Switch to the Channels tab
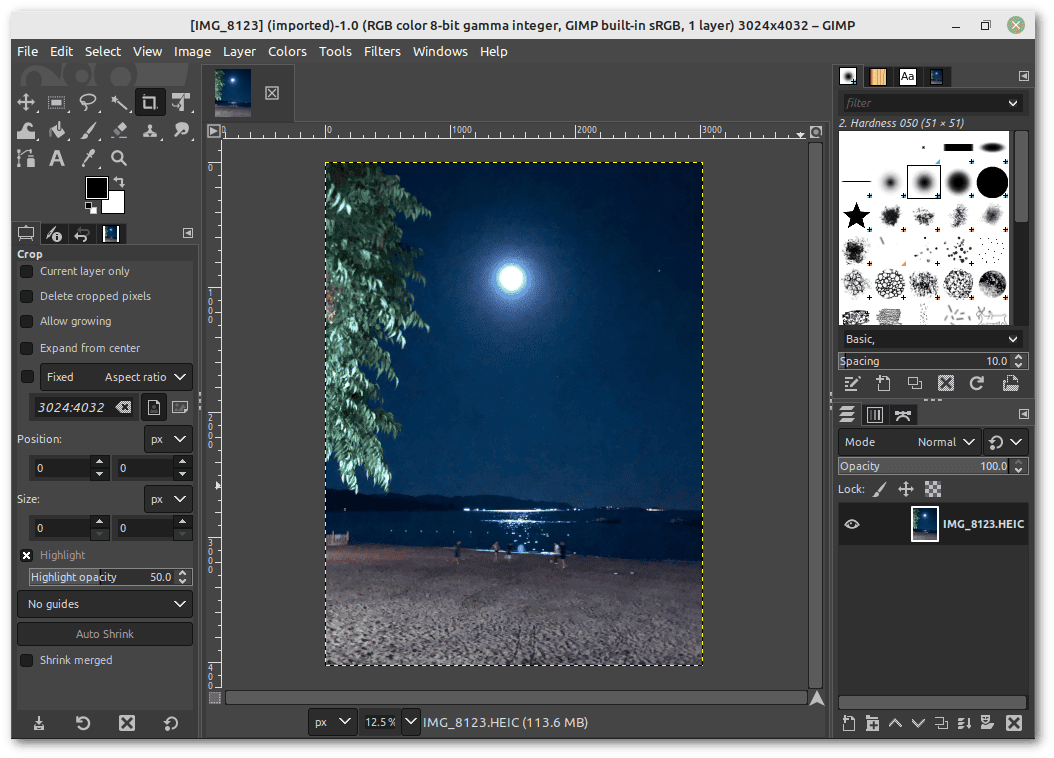1054x758 pixels. [x=875, y=414]
